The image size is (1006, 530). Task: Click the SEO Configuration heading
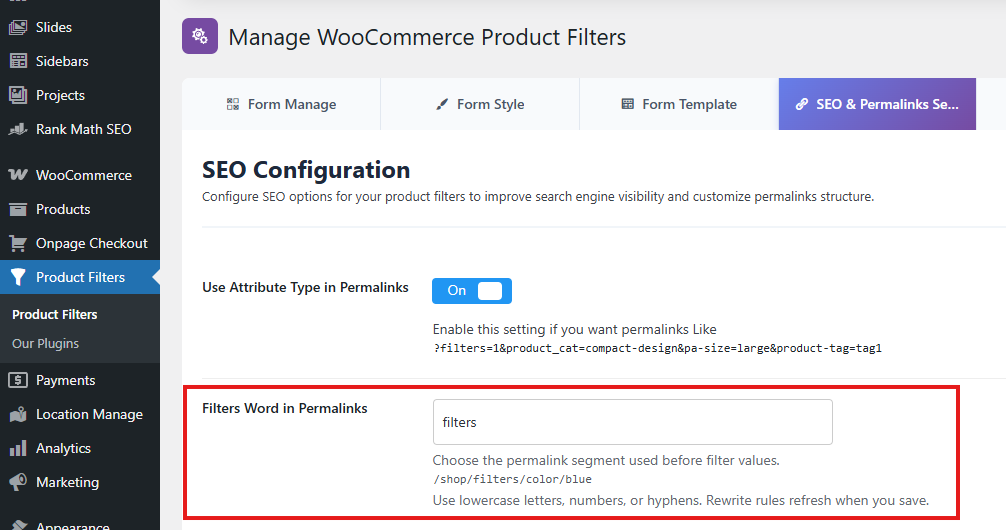click(x=306, y=170)
